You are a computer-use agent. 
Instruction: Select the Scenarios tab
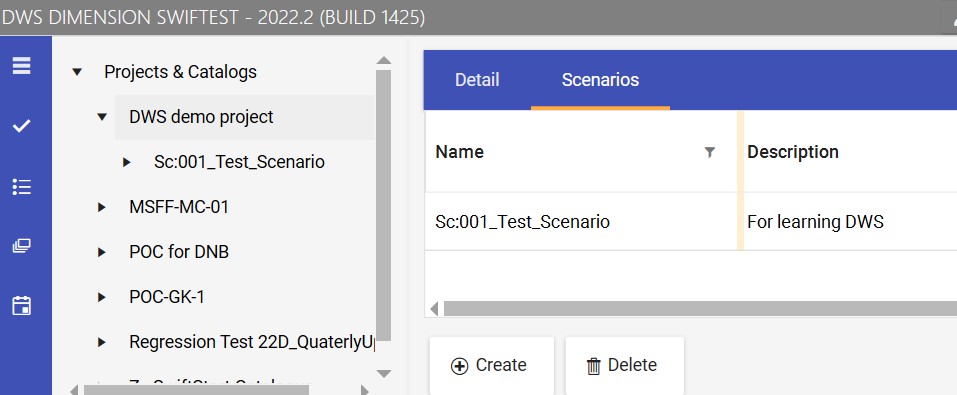pyautogui.click(x=601, y=79)
